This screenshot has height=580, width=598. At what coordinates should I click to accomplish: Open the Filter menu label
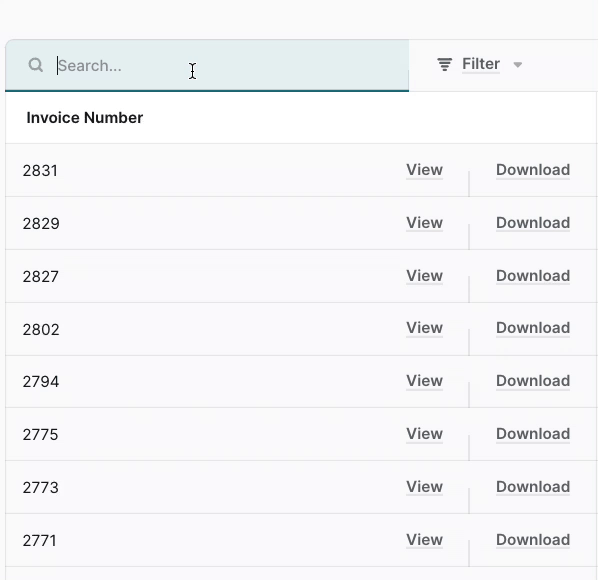(x=481, y=64)
